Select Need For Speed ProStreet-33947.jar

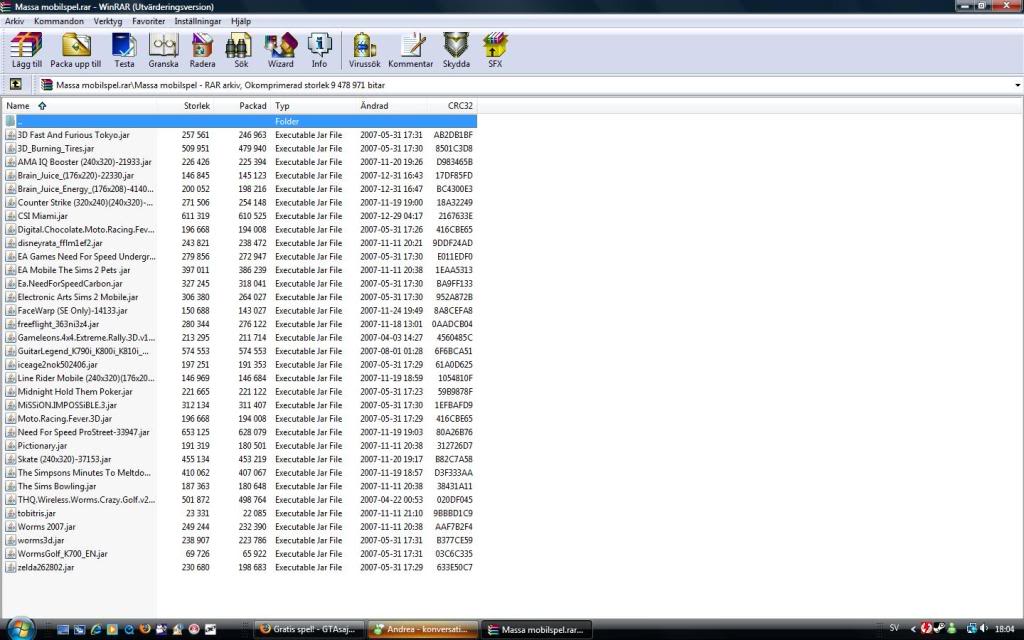[84, 432]
